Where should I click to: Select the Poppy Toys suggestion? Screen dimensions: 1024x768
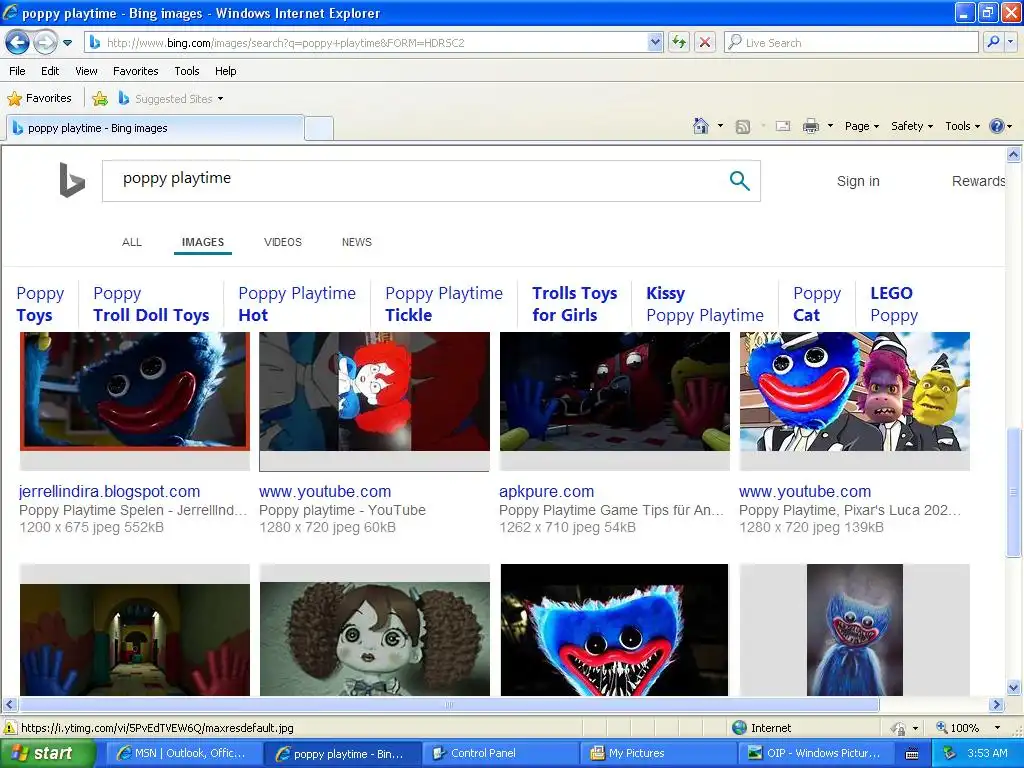pos(40,304)
